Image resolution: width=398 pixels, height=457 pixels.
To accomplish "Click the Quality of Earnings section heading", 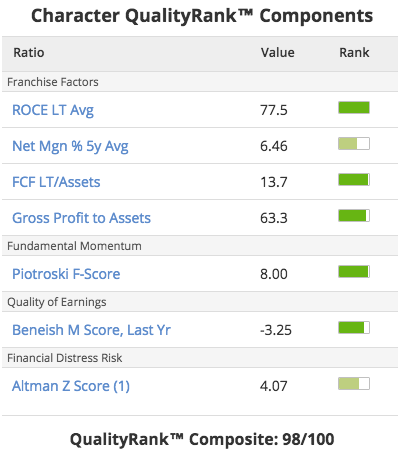I will coord(57,302).
